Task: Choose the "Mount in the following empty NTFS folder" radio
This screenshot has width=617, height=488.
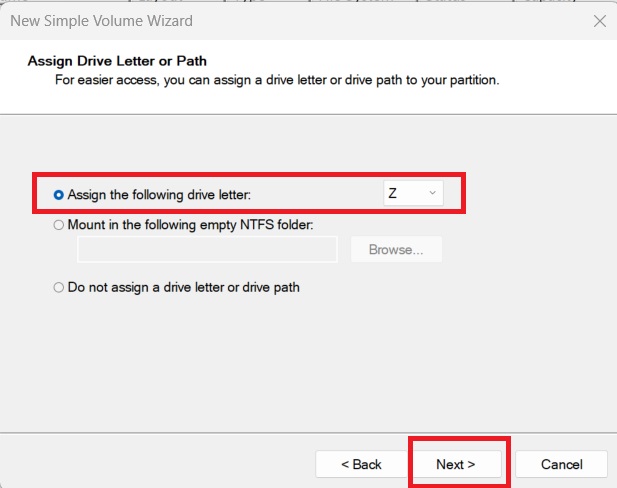Action: tap(58, 225)
